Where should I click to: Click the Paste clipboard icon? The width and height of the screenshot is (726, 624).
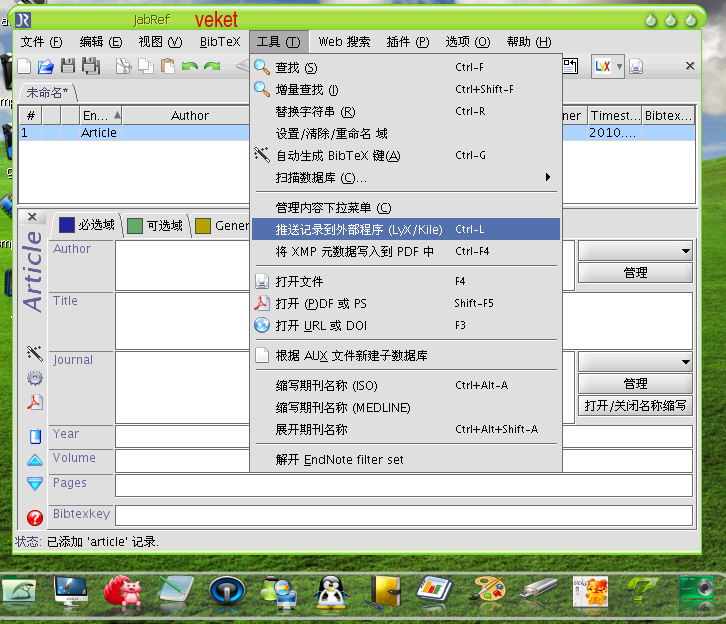tap(168, 66)
